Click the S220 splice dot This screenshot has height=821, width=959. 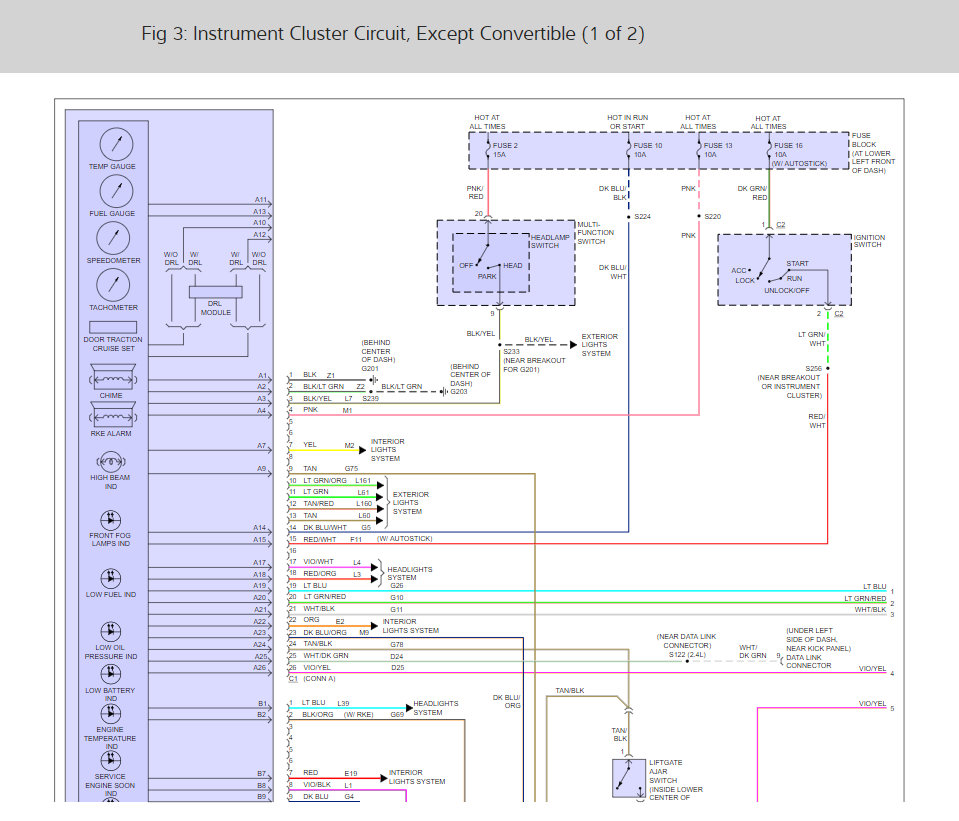click(699, 217)
